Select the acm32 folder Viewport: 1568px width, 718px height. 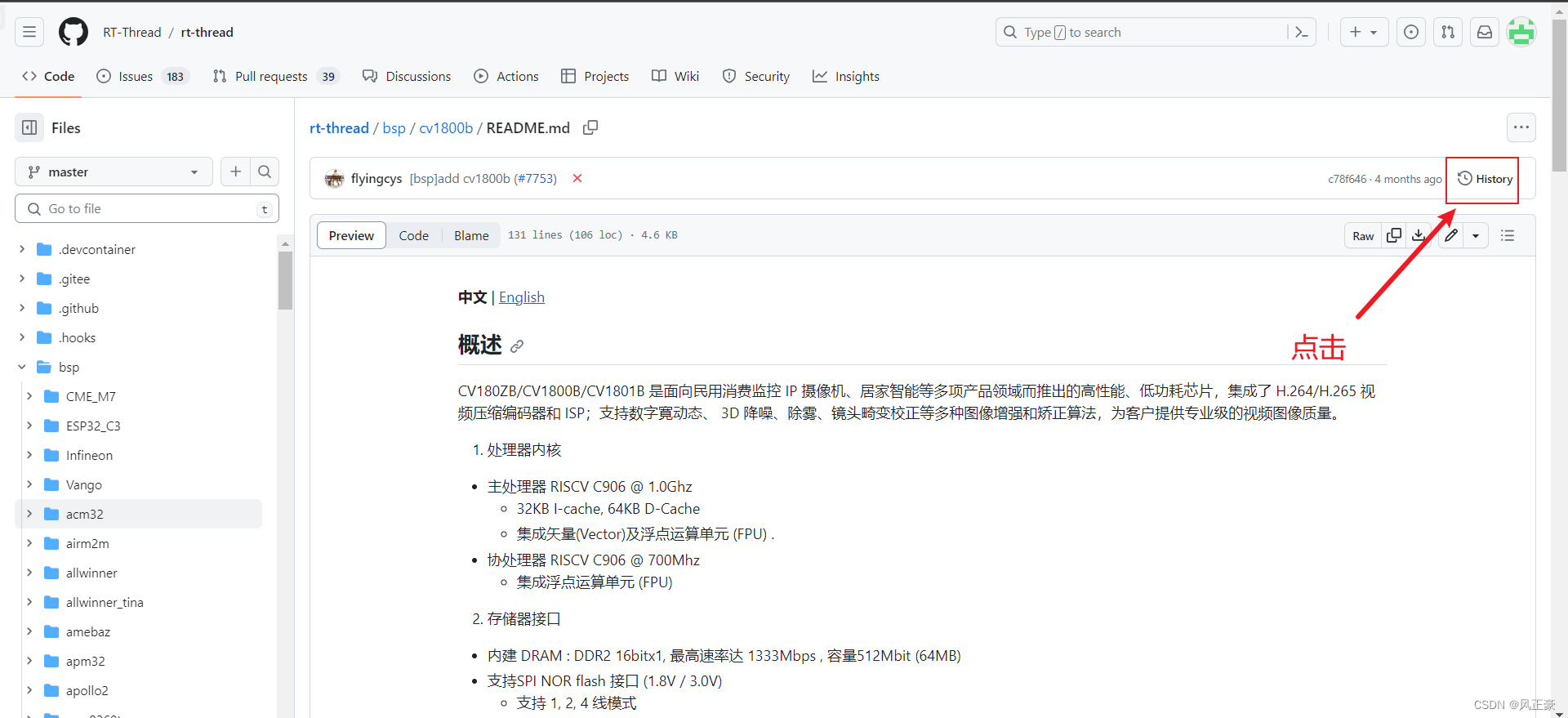(x=139, y=514)
